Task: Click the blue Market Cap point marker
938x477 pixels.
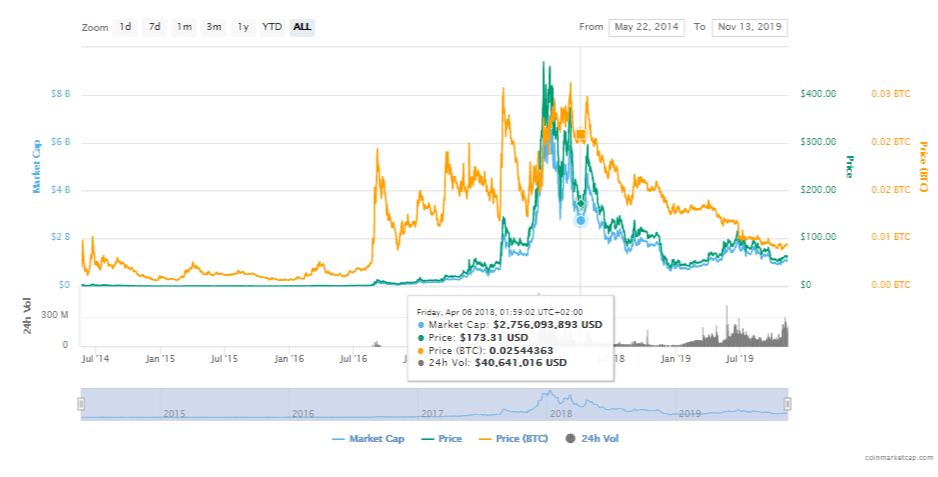Action: (x=580, y=220)
